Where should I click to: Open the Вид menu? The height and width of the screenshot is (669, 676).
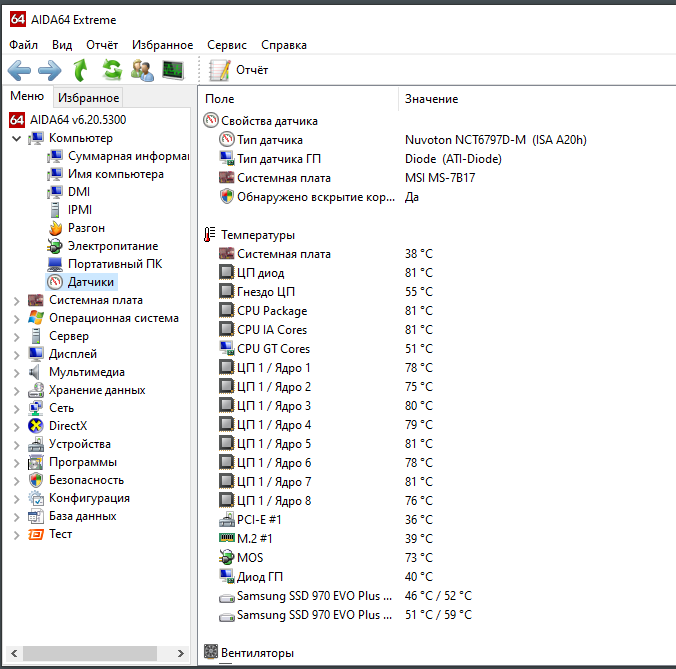[62, 45]
